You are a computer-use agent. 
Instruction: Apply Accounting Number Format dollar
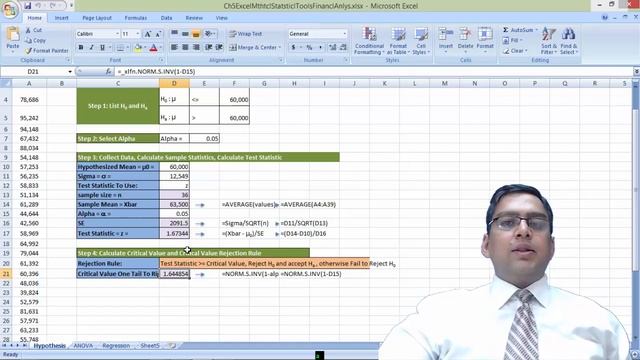click(x=293, y=48)
